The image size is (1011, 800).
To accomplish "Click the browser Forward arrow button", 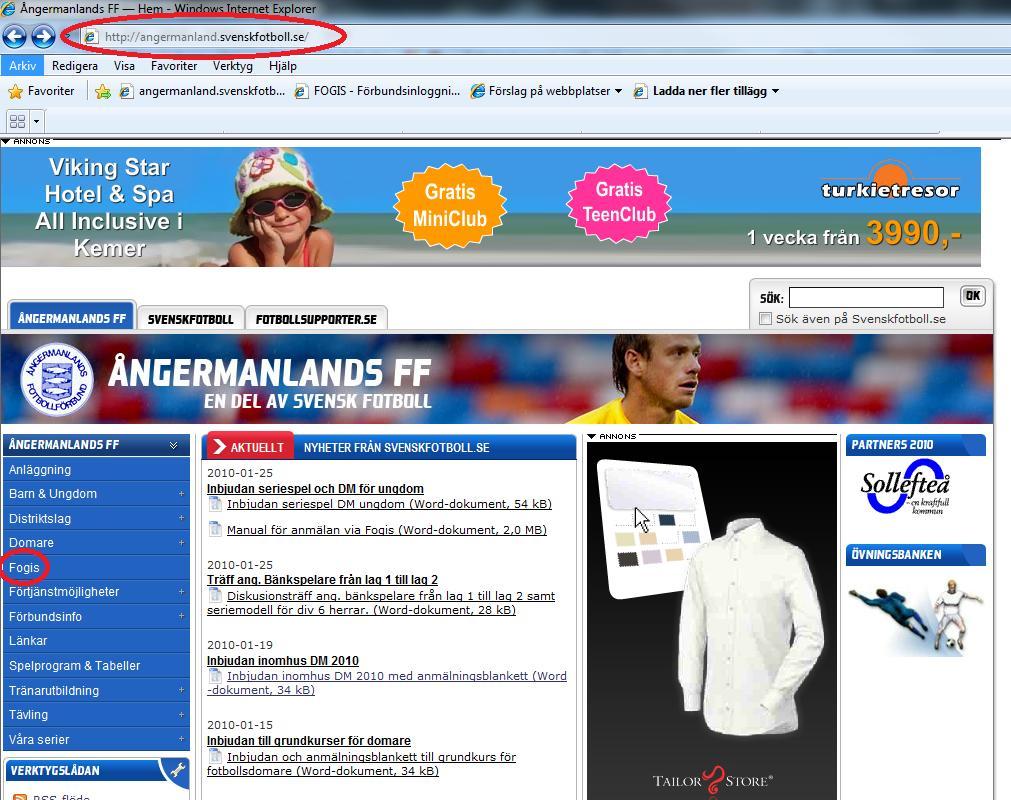I will tap(43, 37).
